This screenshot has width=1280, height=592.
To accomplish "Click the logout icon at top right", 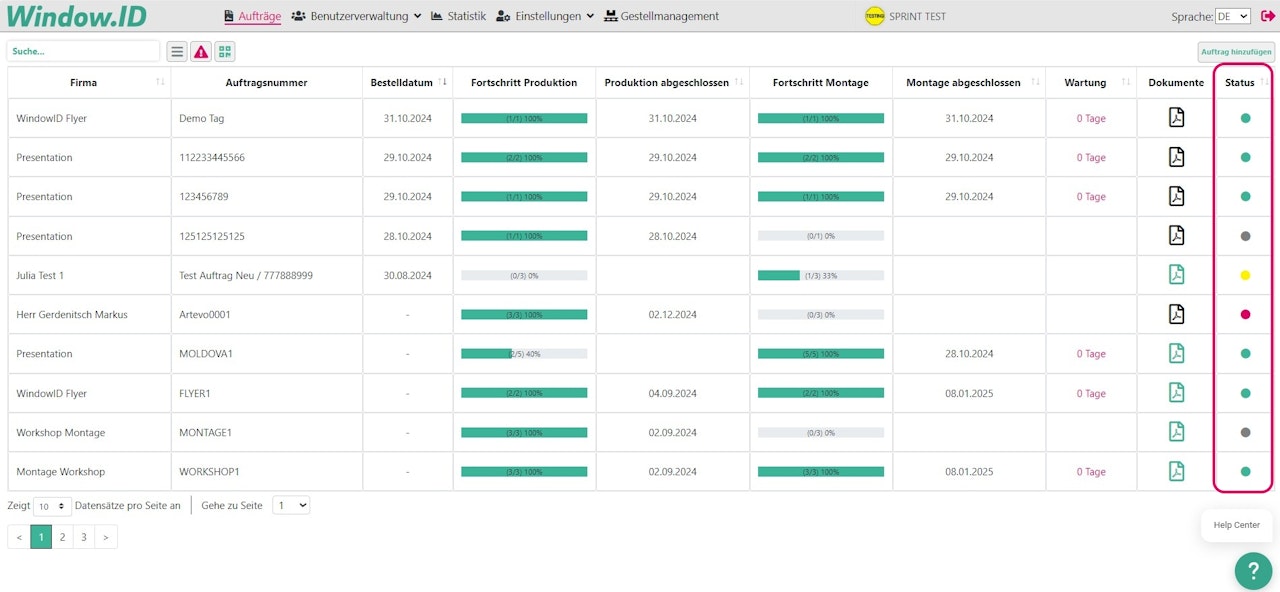I will 1268,16.
